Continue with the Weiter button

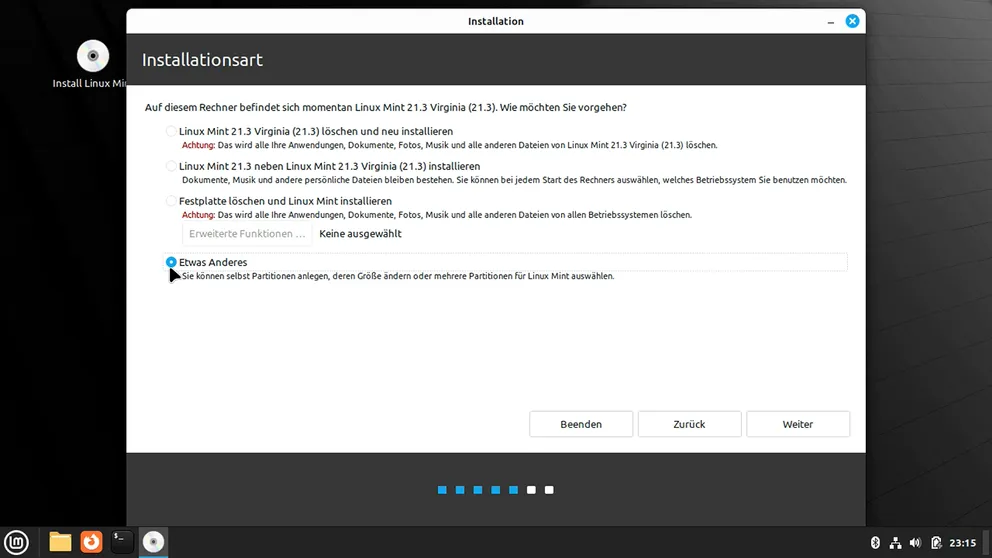(798, 424)
